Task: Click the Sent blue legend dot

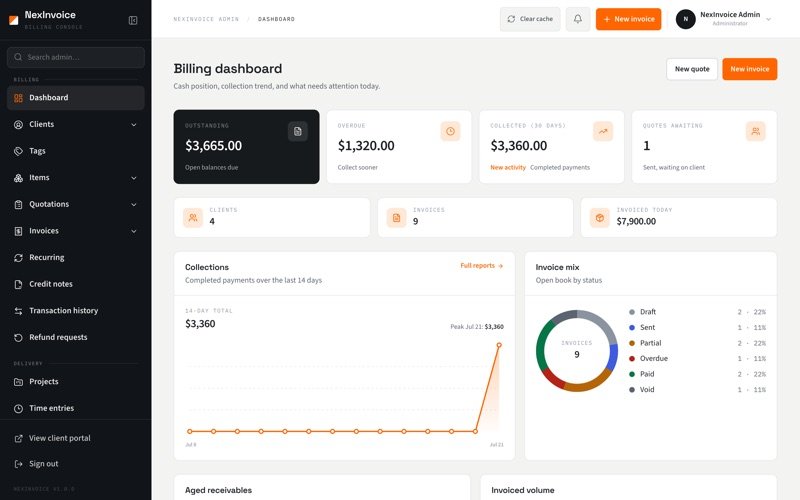Action: click(x=632, y=328)
